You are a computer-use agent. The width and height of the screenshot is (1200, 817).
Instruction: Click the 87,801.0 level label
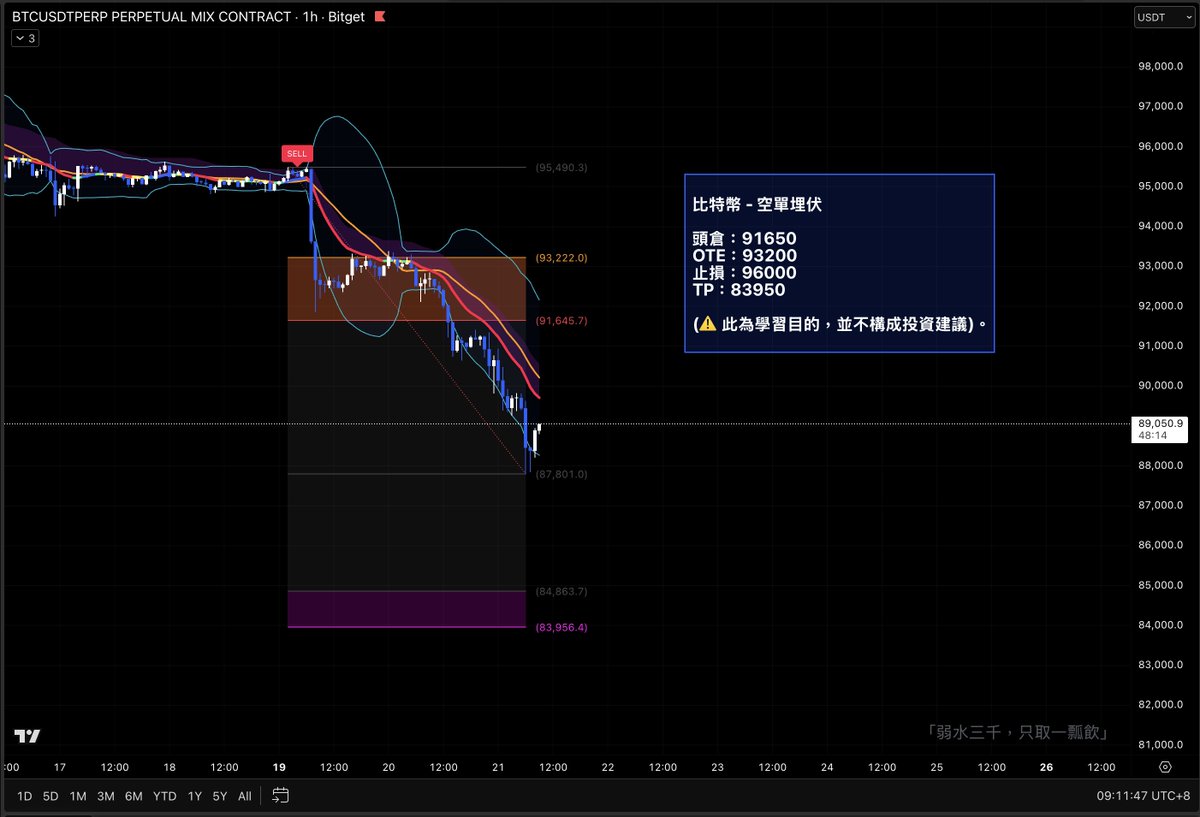tap(561, 474)
